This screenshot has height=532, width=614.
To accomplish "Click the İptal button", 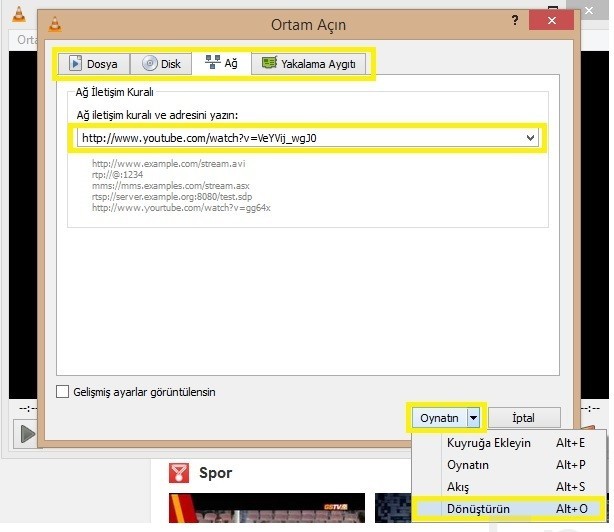I will pos(524,418).
